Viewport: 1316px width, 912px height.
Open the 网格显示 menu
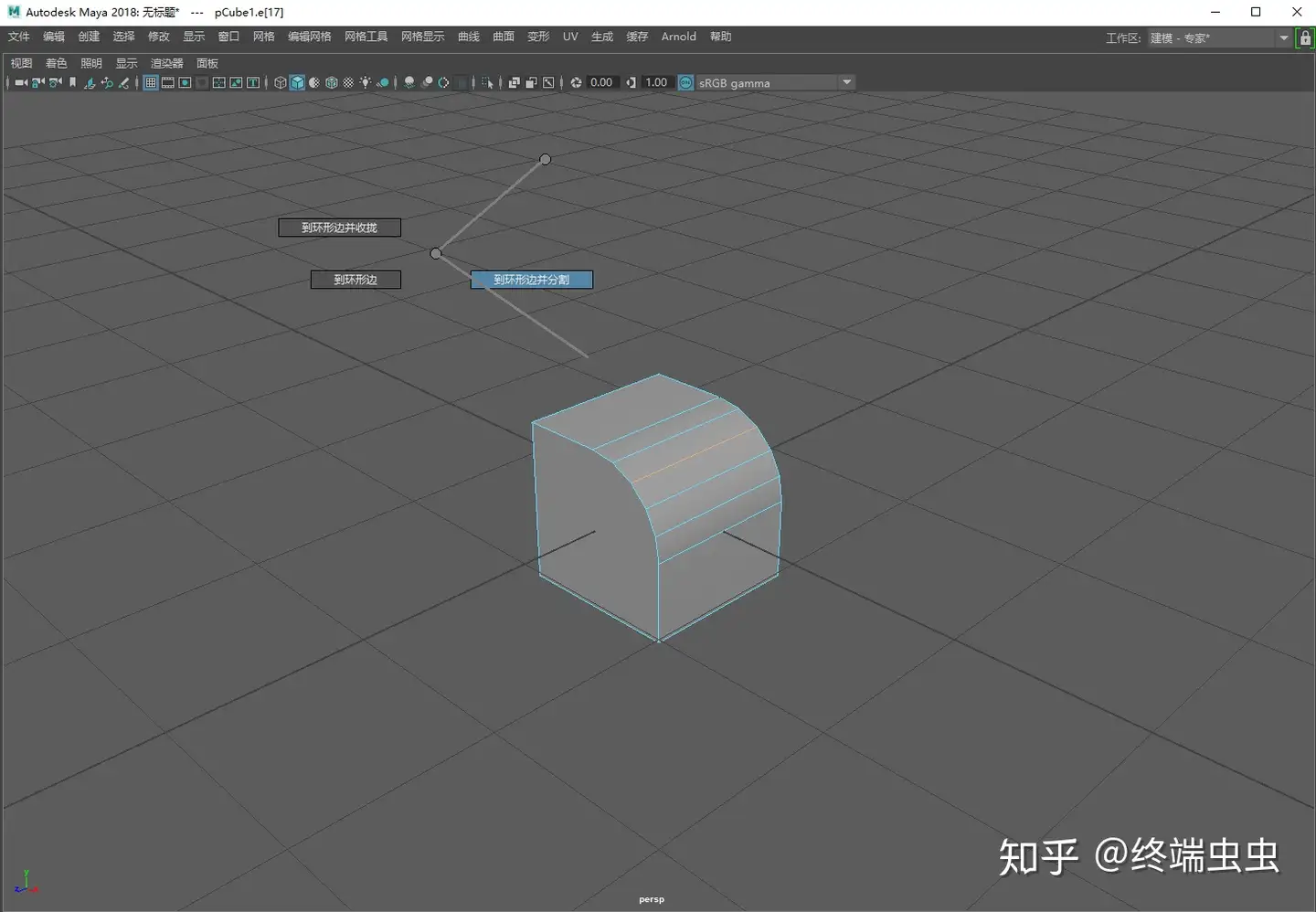pos(423,37)
